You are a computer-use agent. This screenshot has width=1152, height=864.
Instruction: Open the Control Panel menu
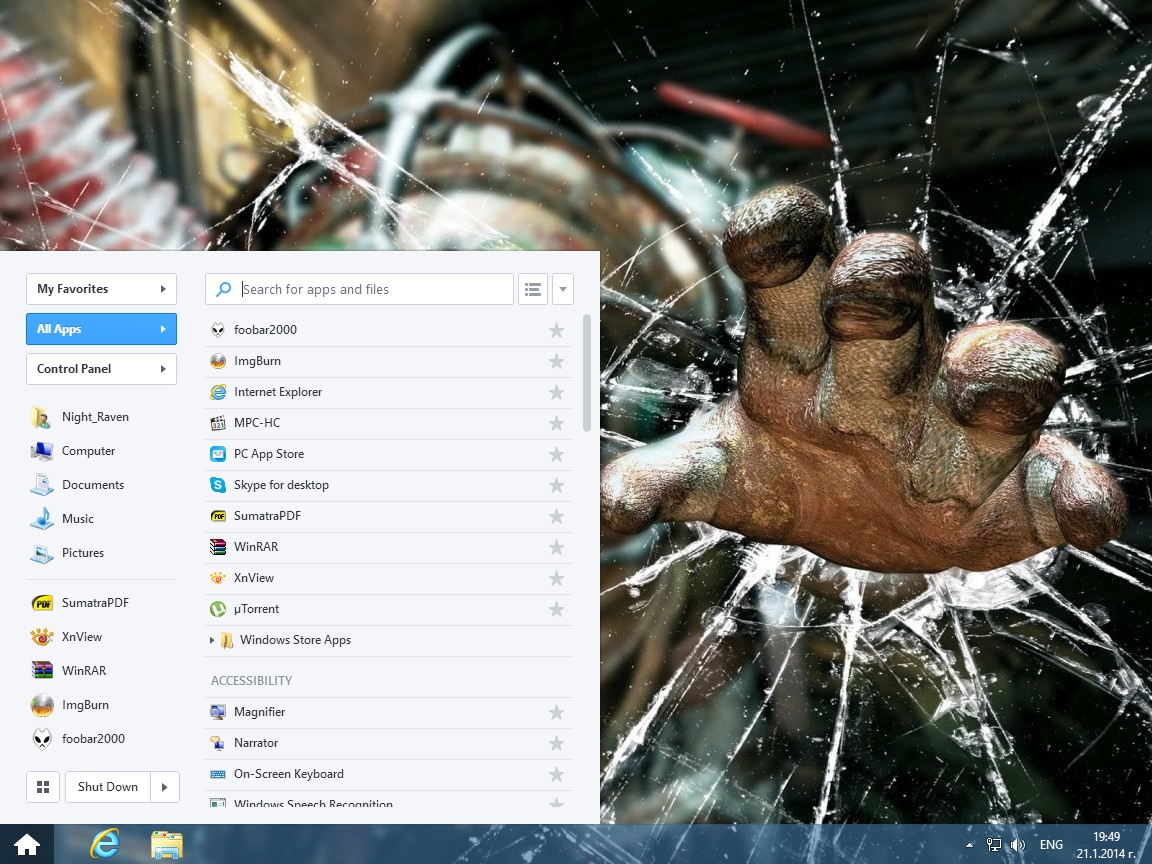(x=101, y=369)
